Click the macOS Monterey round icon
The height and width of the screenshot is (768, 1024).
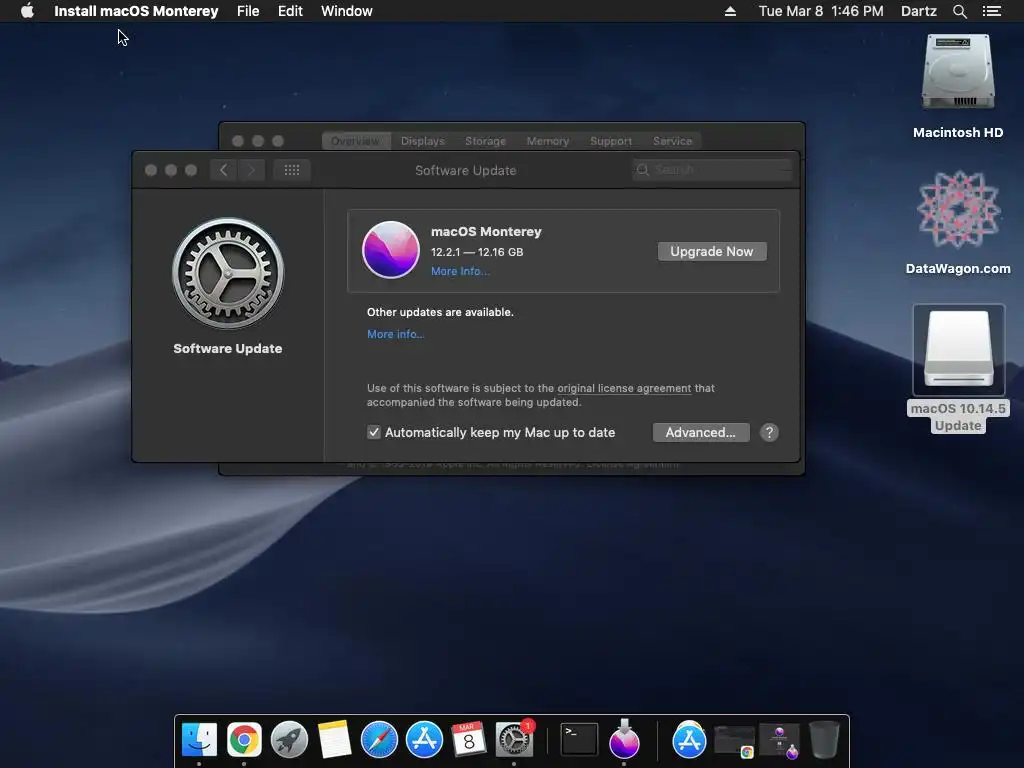pyautogui.click(x=391, y=250)
